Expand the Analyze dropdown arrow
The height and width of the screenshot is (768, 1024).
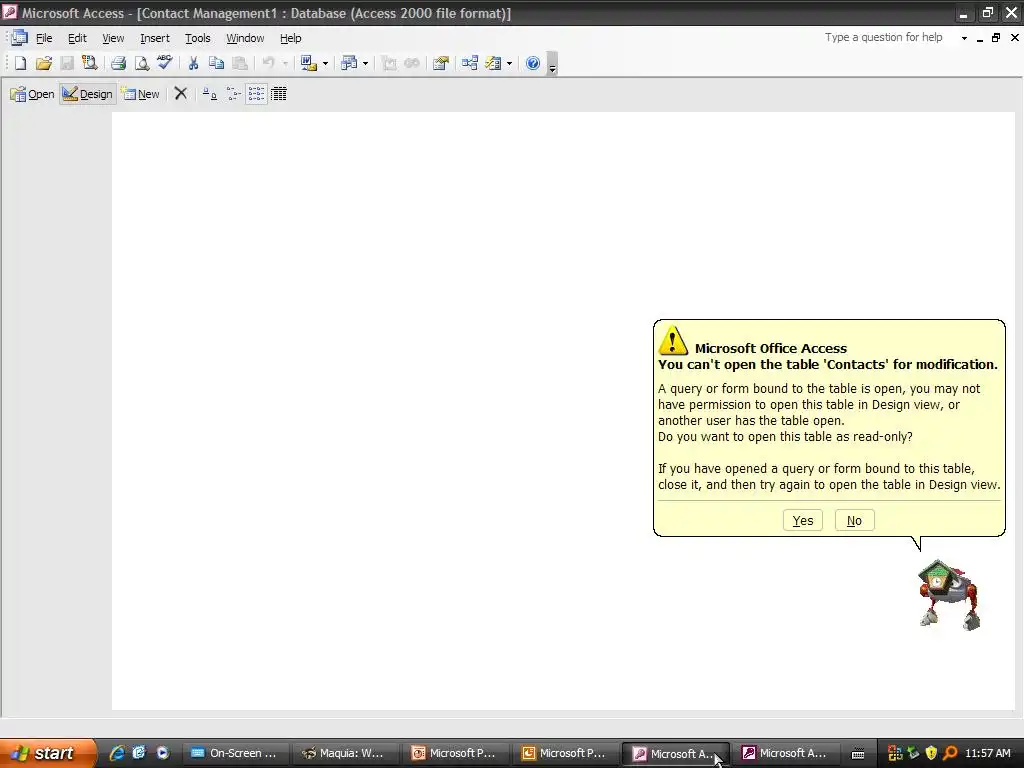365,63
